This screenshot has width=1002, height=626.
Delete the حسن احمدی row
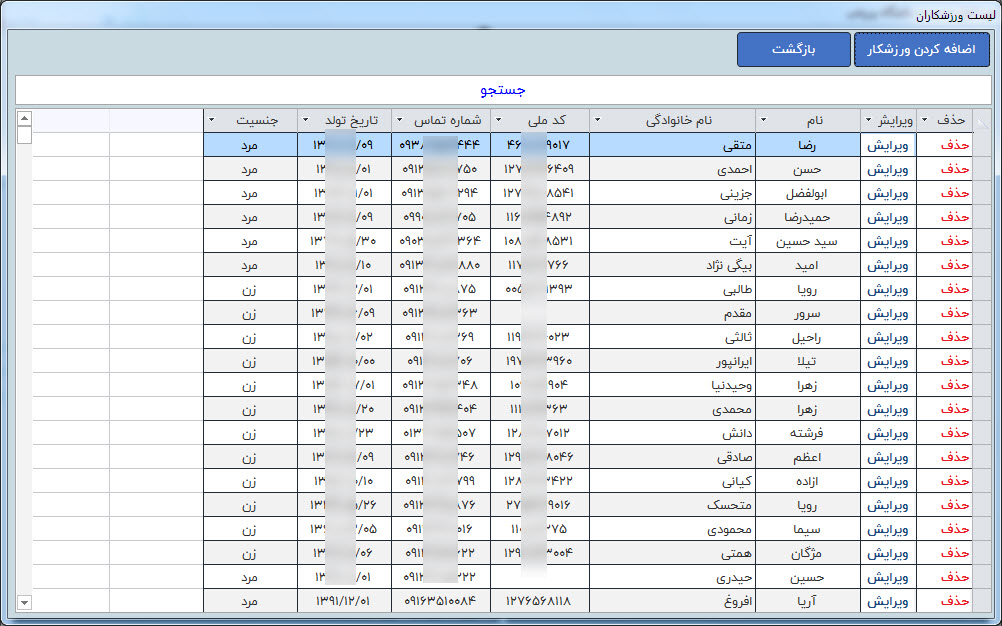pos(955,169)
